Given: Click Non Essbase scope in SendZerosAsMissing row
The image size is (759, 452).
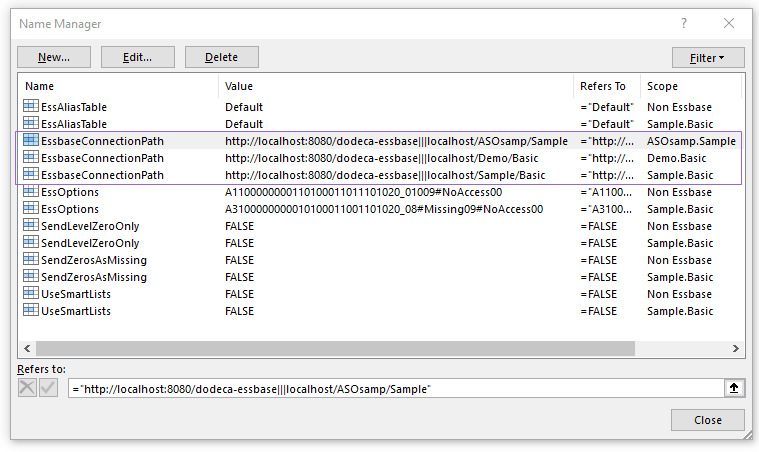Looking at the screenshot, I should 679,260.
